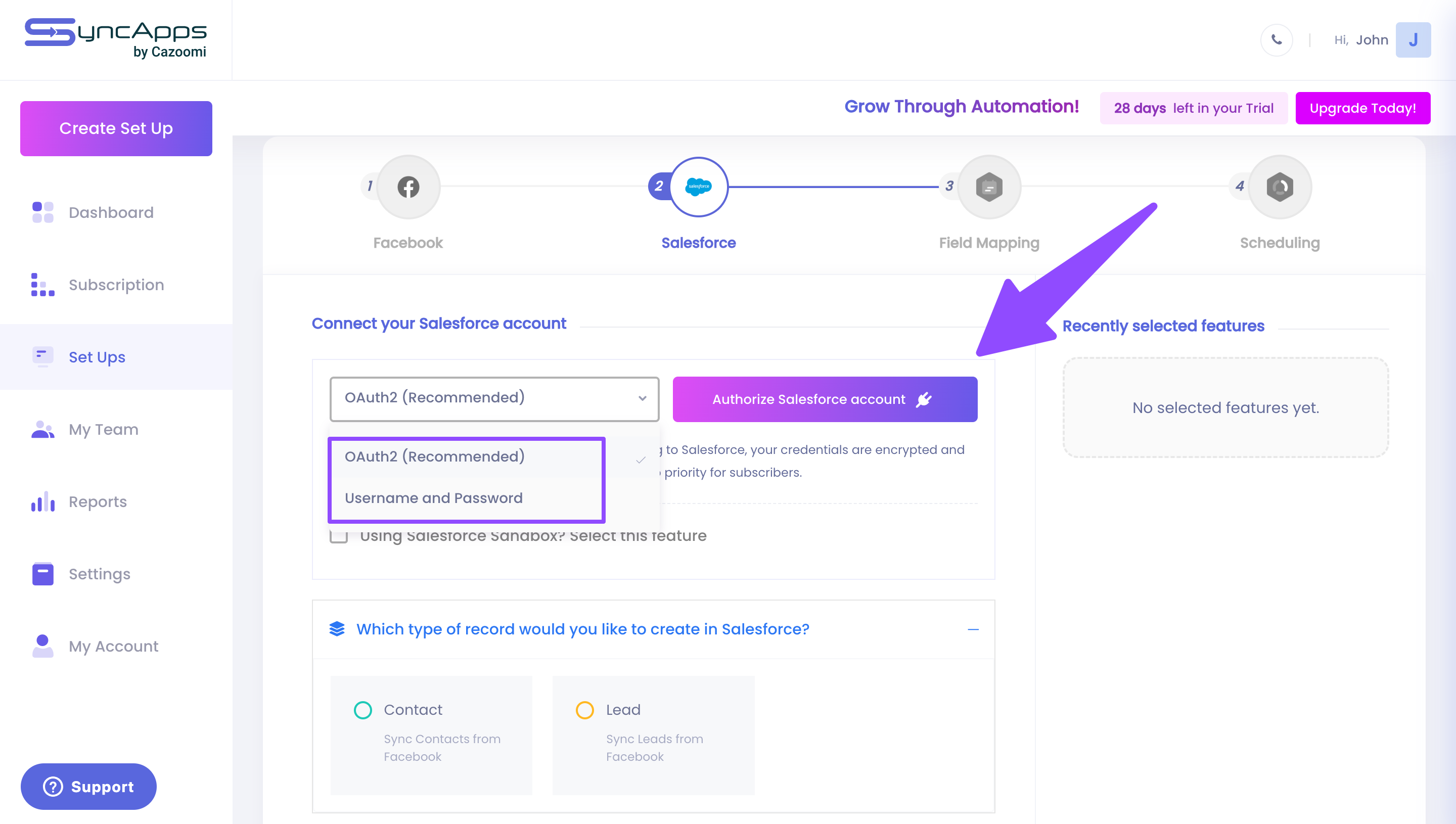Click the Reports bar chart icon
The height and width of the screenshot is (824, 1456).
(x=43, y=501)
